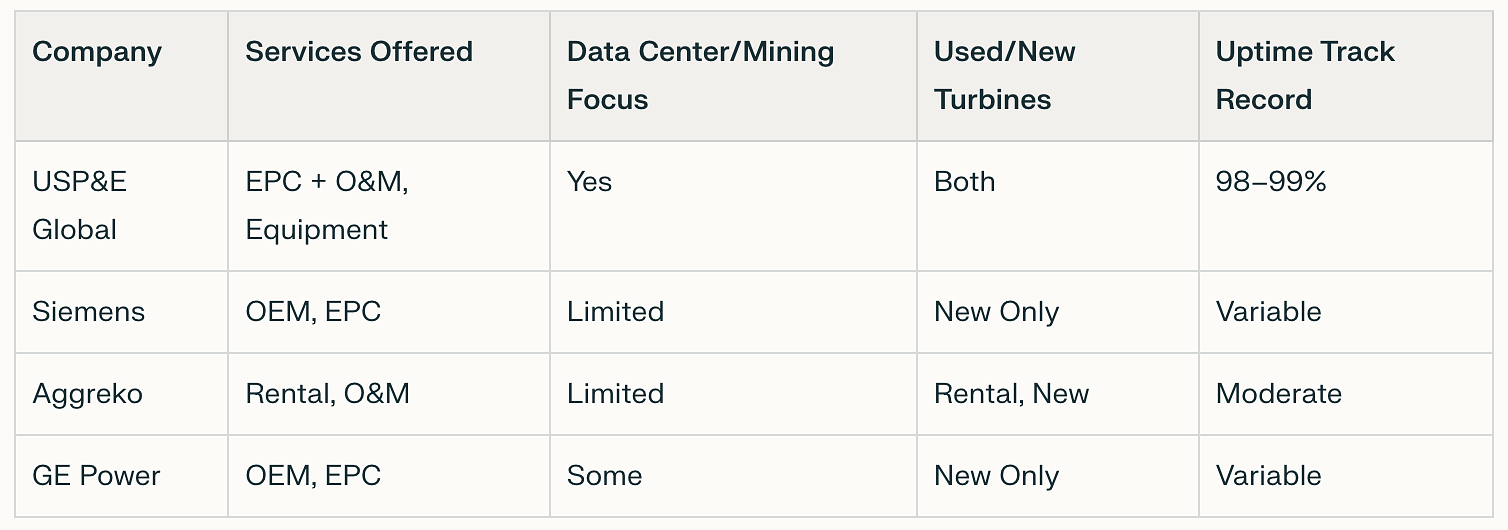The image size is (1508, 530).
Task: Select the EPC + O&M, Equipment cell
Action: (327, 206)
